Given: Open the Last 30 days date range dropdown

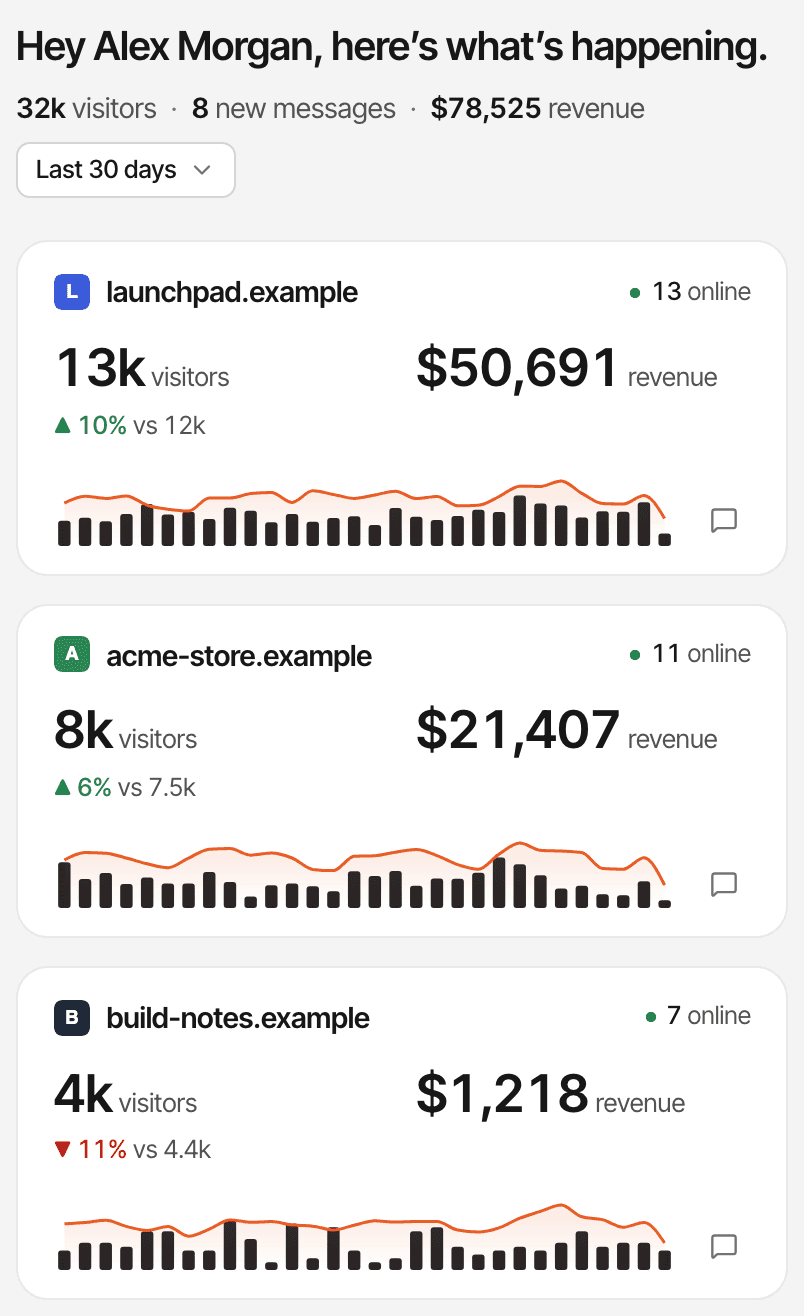Looking at the screenshot, I should pos(126,170).
